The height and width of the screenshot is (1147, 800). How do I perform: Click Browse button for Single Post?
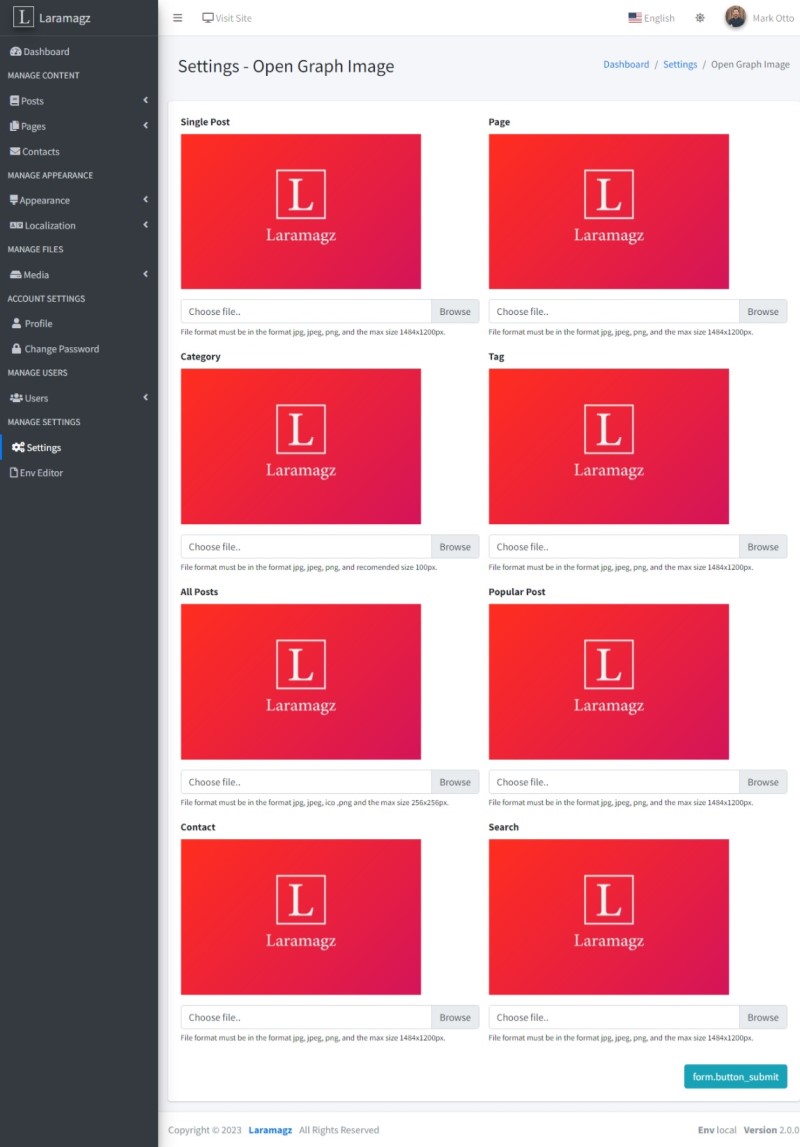click(x=455, y=312)
